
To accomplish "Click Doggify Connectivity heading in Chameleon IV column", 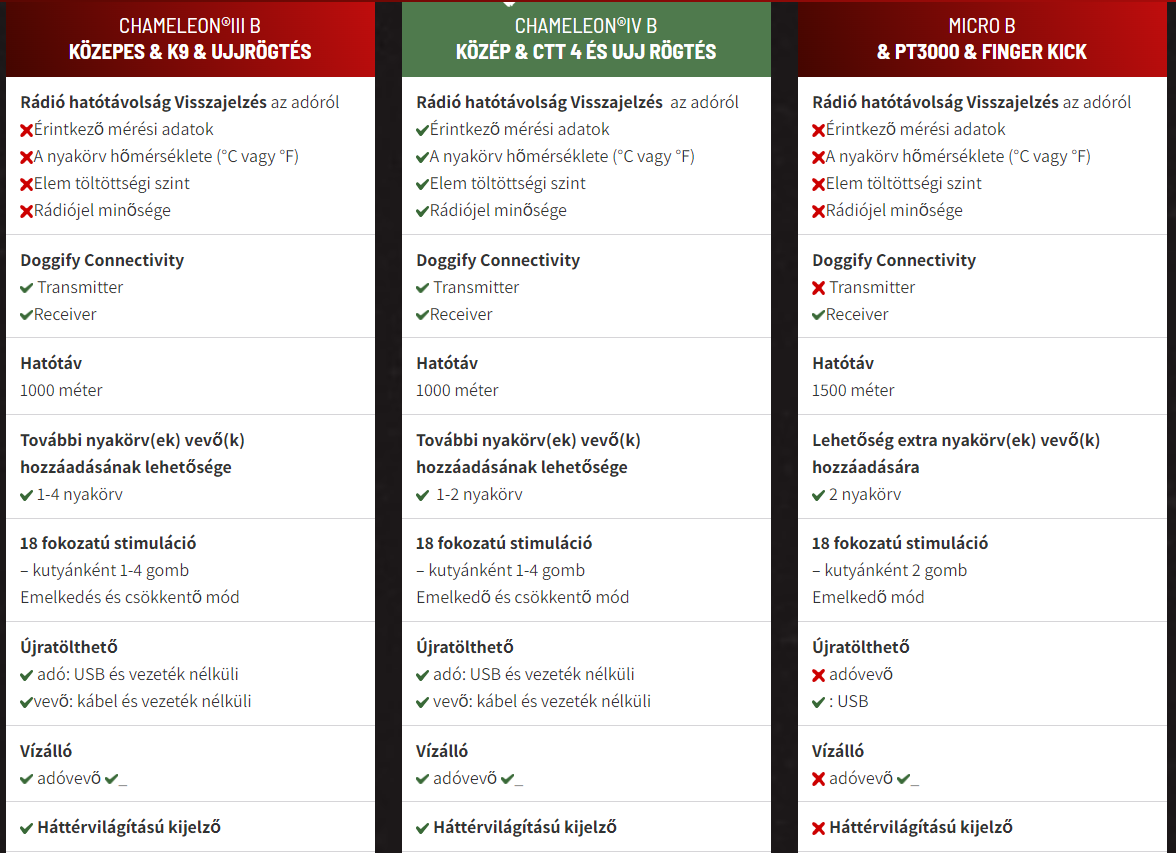I will pos(498,260).
